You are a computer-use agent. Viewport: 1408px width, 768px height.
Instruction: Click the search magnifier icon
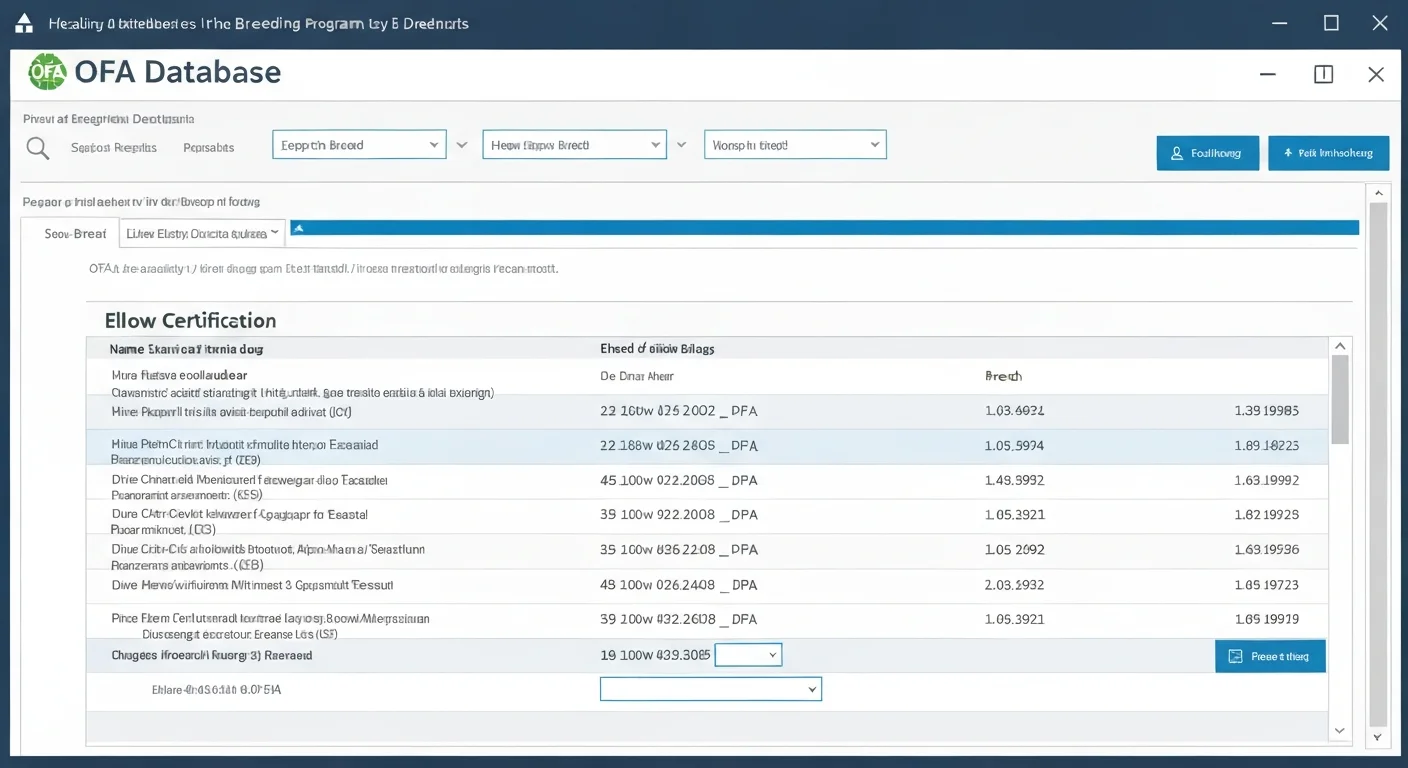37,147
